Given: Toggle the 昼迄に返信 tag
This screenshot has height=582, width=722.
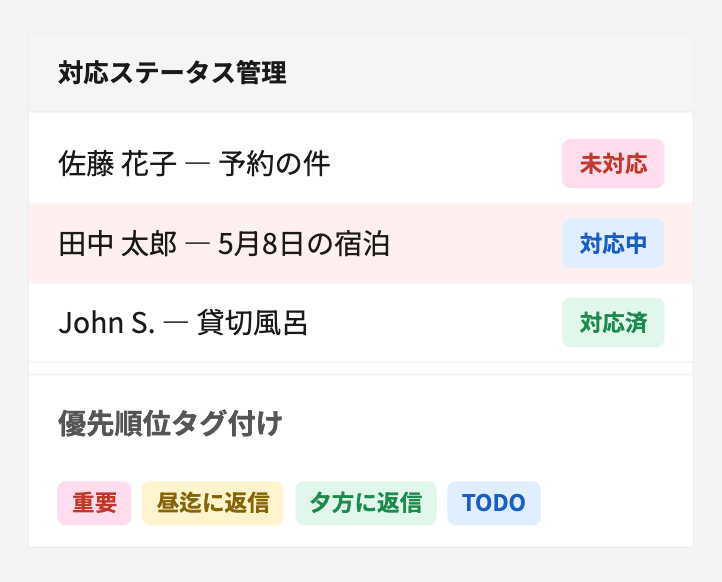Looking at the screenshot, I should tap(213, 503).
